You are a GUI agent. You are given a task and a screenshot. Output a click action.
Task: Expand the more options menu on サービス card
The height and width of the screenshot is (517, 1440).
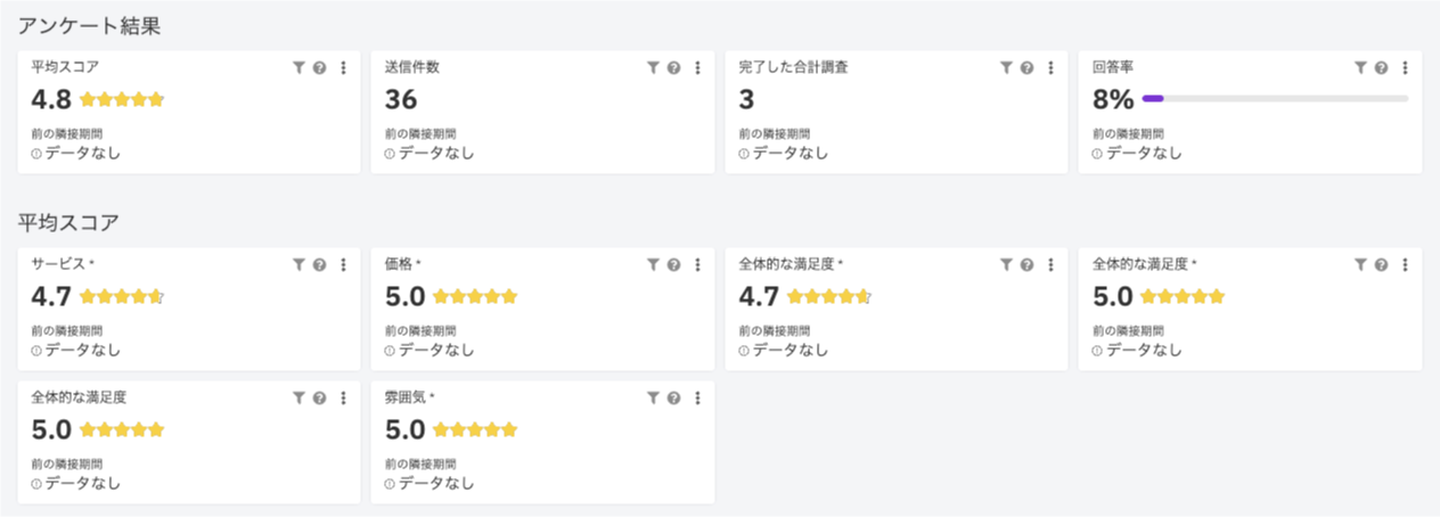[343, 265]
